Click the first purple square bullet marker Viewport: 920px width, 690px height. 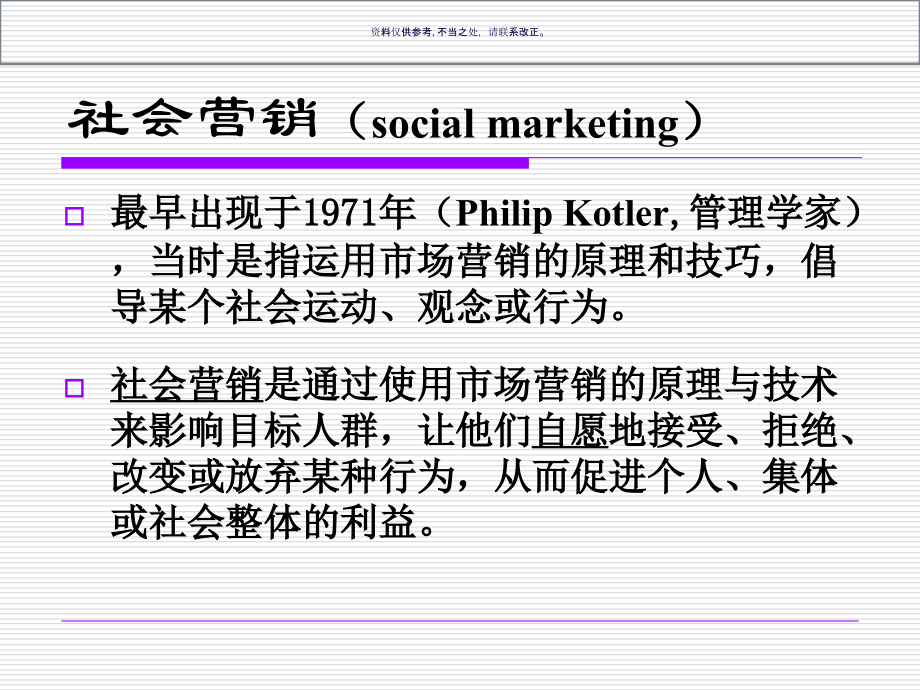click(x=74, y=217)
